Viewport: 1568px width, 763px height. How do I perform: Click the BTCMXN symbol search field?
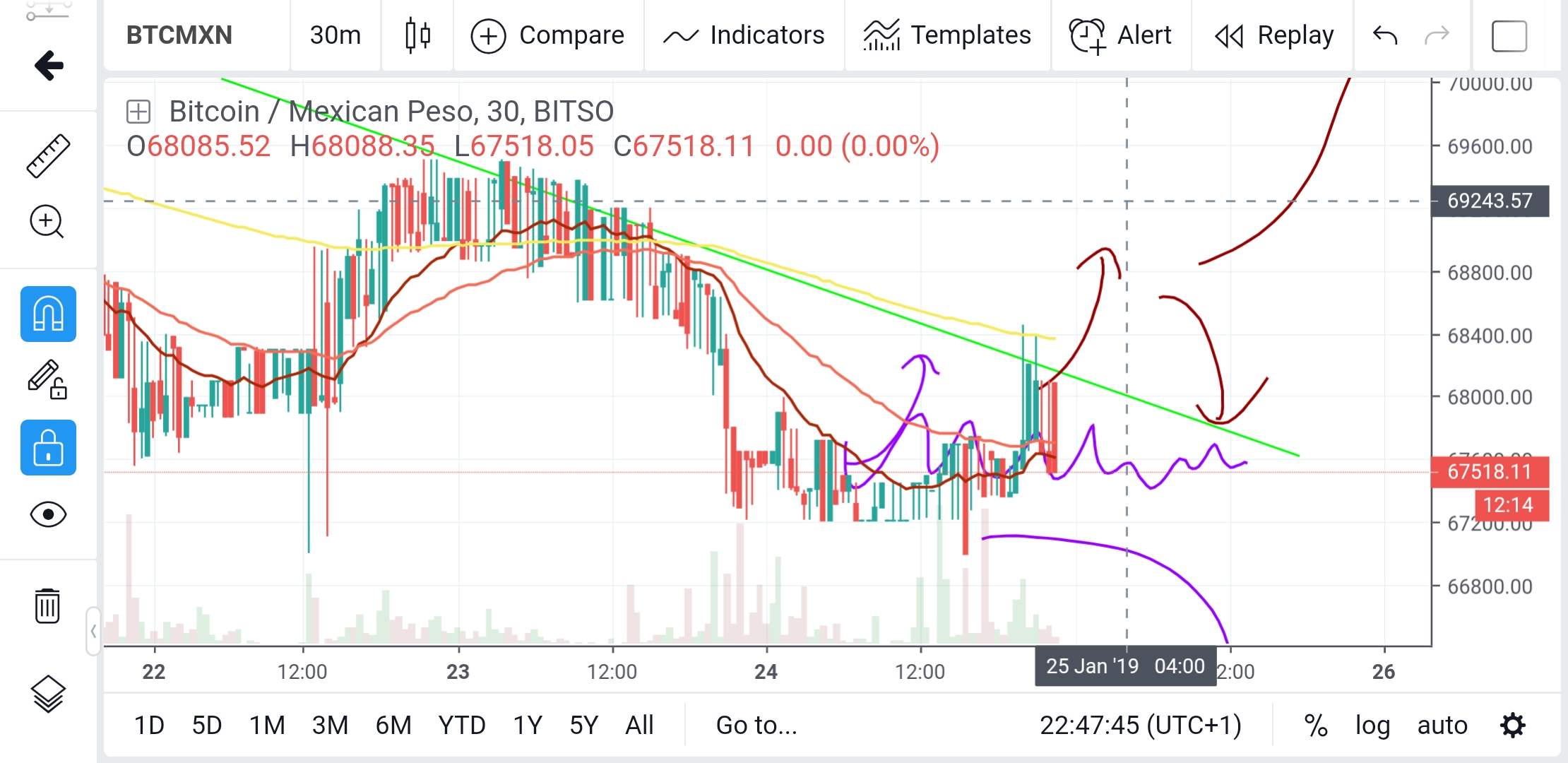179,35
